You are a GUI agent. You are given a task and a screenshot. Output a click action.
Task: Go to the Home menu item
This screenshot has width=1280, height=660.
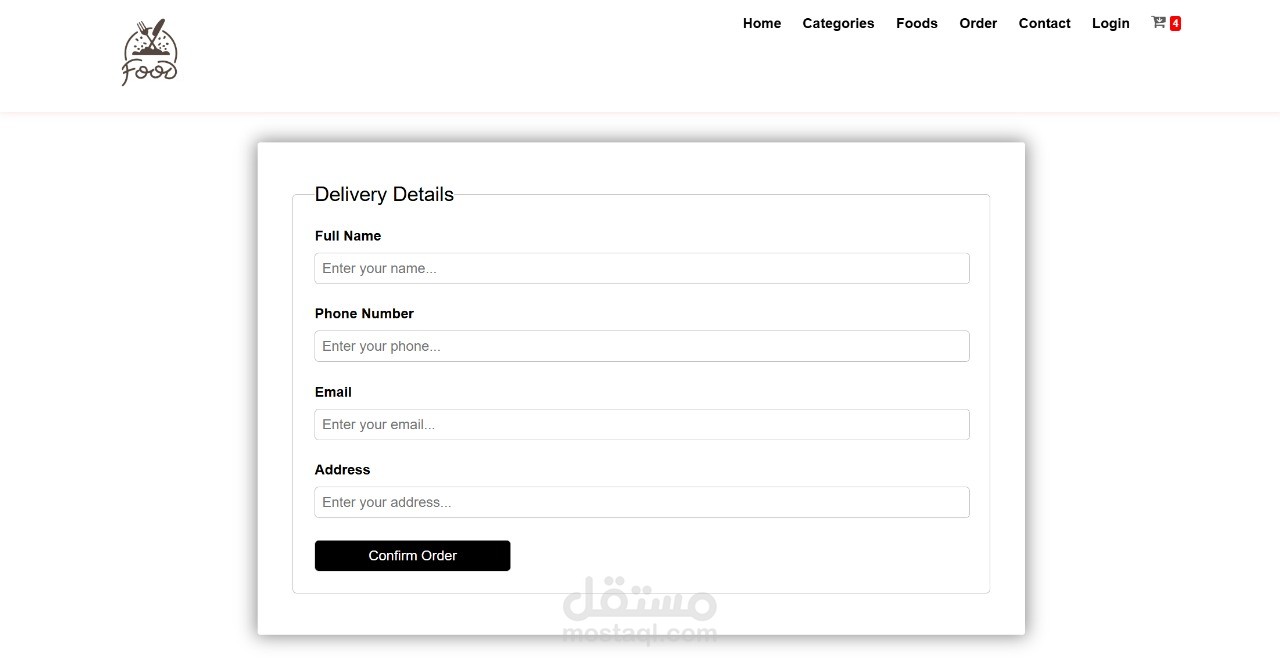tap(762, 23)
